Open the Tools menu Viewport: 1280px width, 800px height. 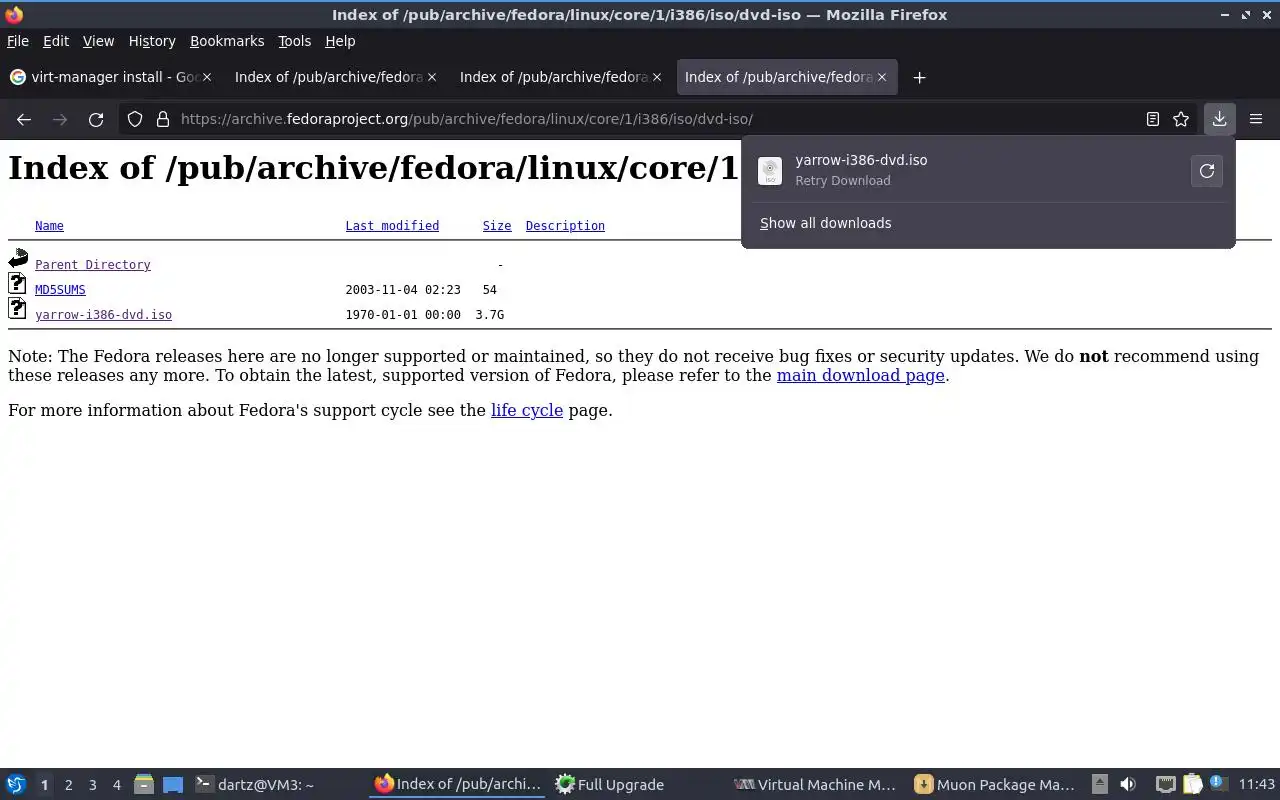pos(294,41)
